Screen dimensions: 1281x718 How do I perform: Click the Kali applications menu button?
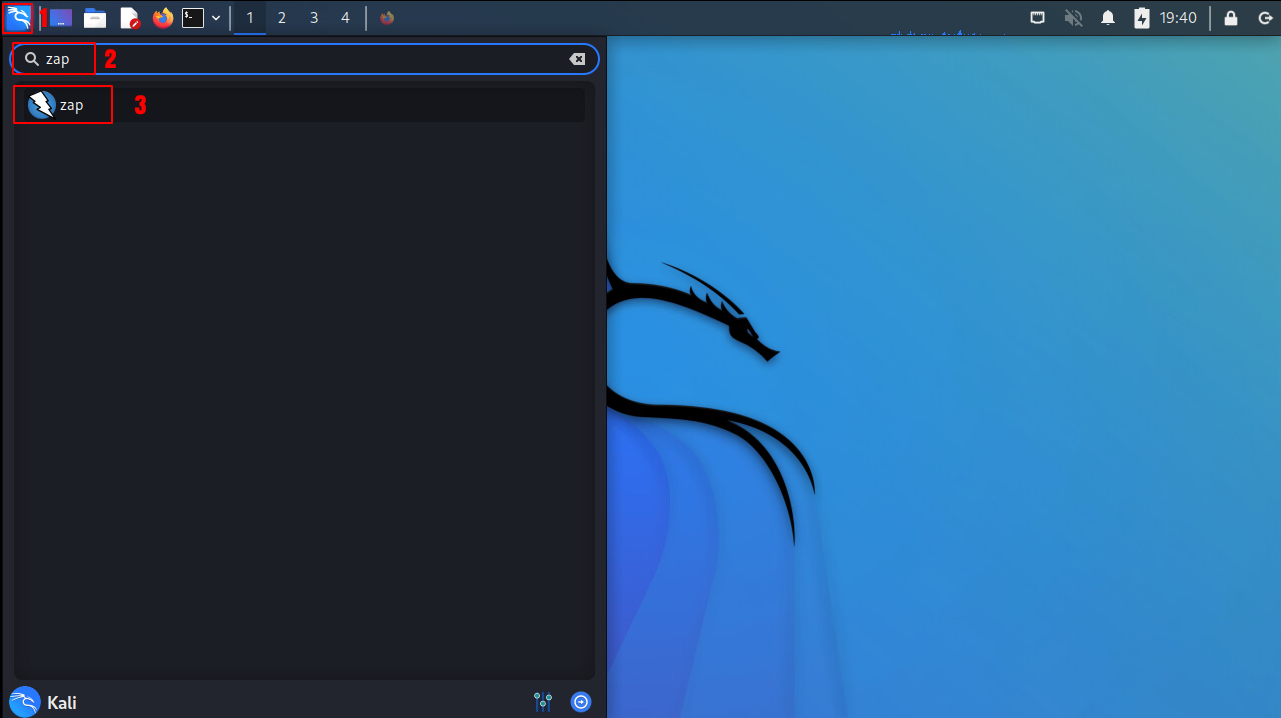(x=18, y=18)
